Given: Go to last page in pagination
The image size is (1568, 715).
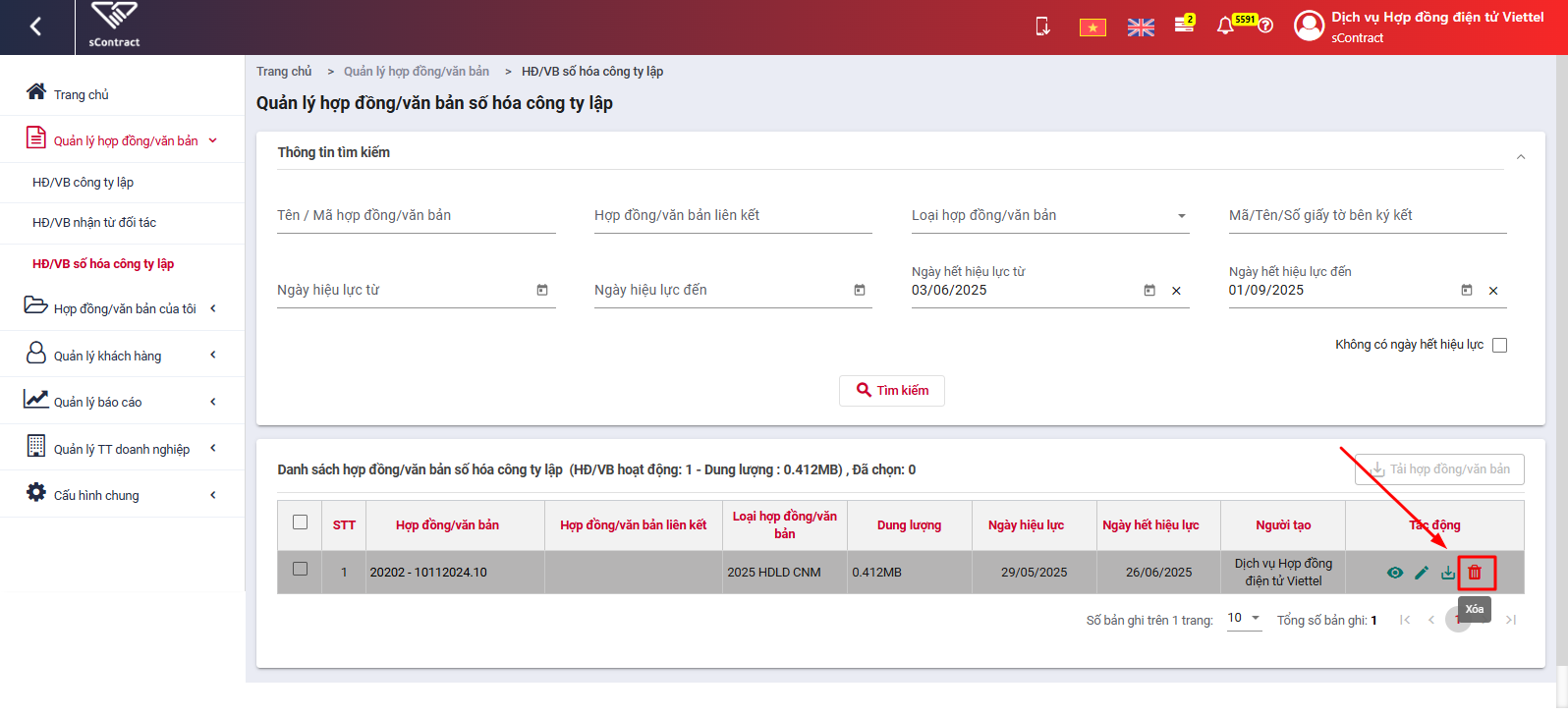Looking at the screenshot, I should 1511,620.
